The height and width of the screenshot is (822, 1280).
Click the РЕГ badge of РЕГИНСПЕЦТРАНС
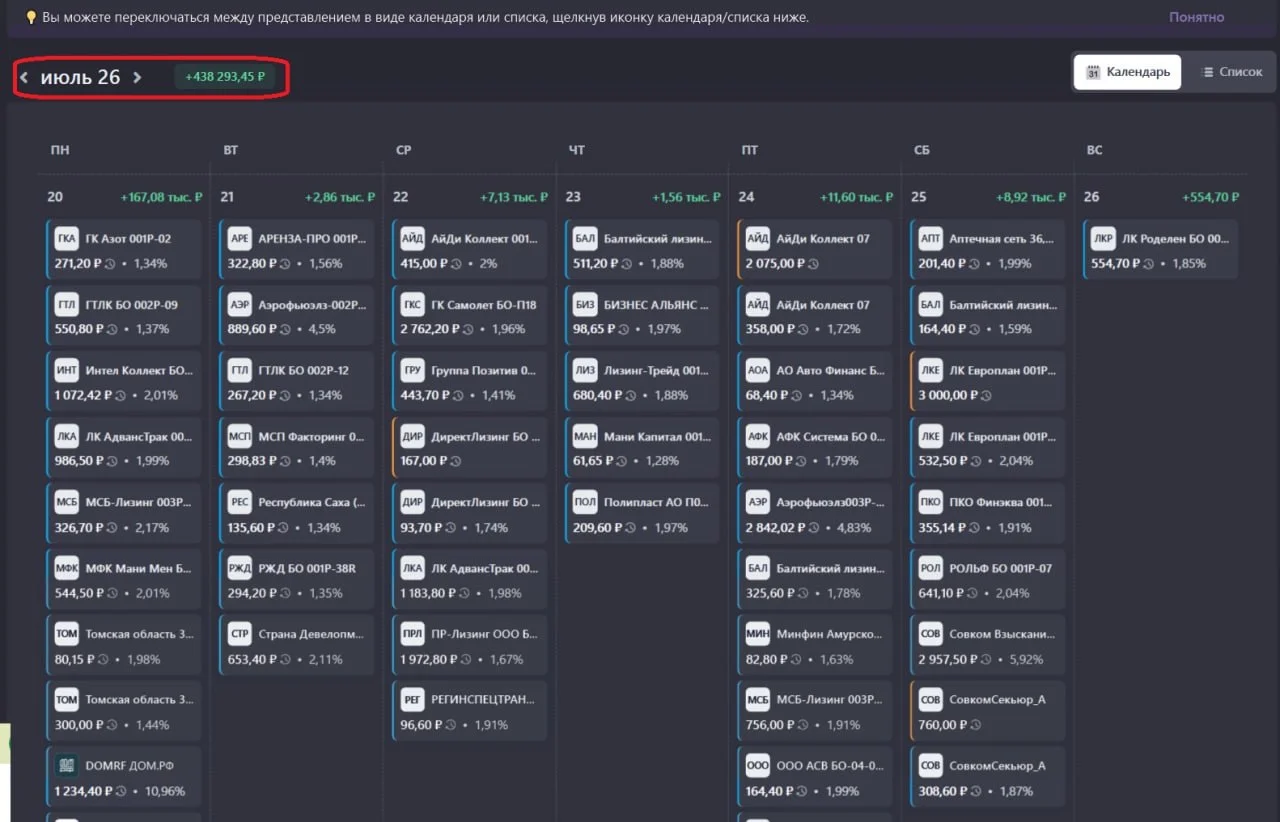pos(413,700)
